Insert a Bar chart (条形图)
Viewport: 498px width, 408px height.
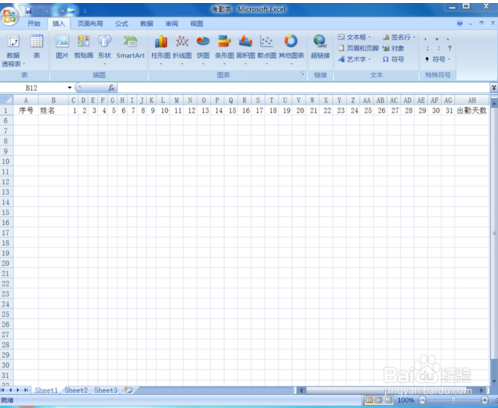224,49
